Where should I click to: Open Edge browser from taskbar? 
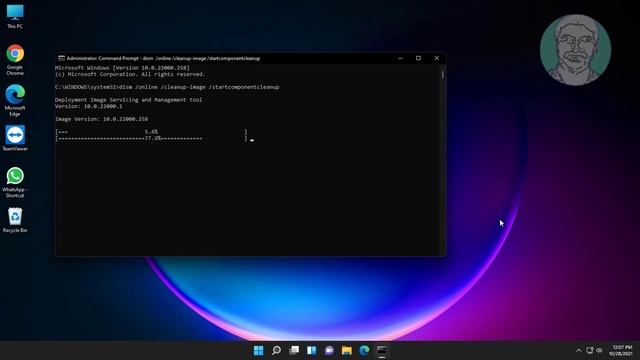tap(364, 351)
